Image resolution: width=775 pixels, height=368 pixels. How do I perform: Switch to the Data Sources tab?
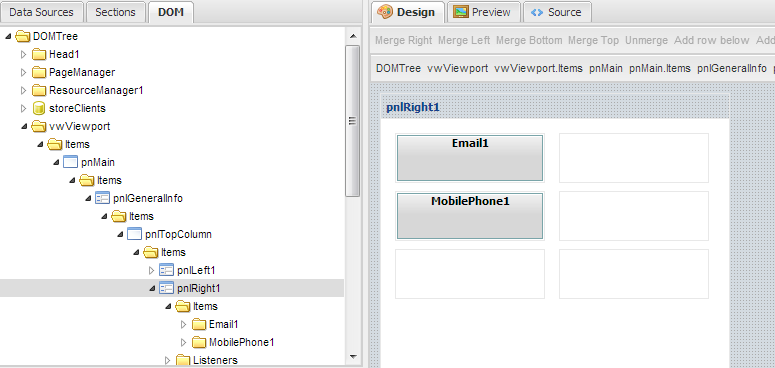click(x=42, y=12)
